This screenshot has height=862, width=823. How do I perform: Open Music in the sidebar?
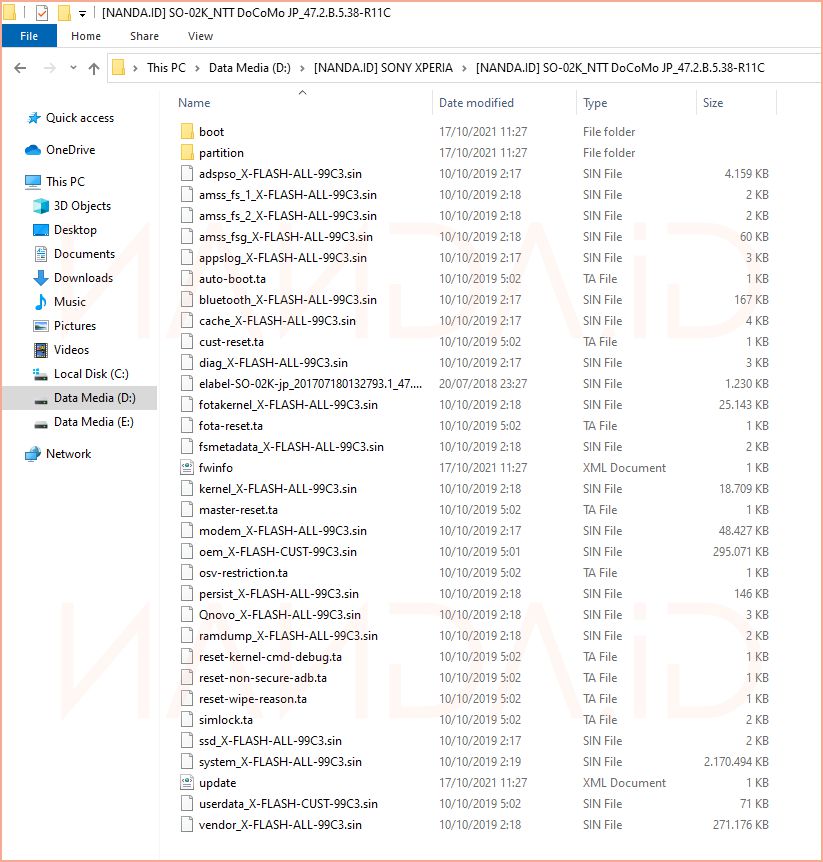coord(69,302)
